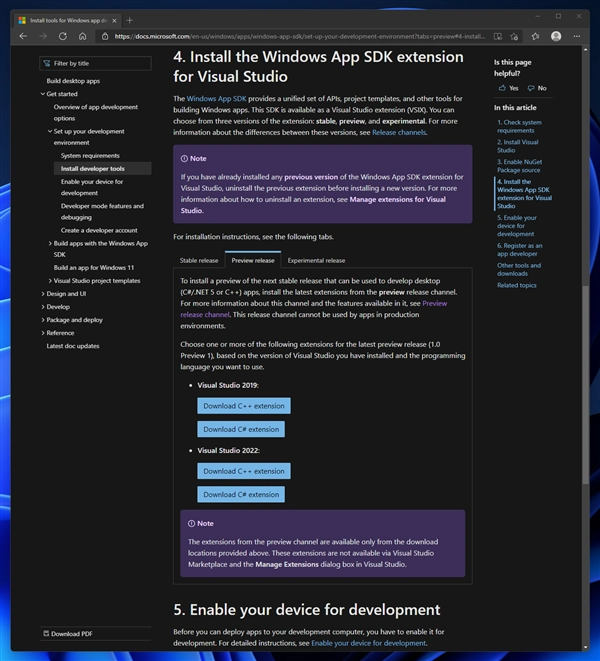Open Latest doc updates
The image size is (600, 661).
pyautogui.click(x=73, y=346)
